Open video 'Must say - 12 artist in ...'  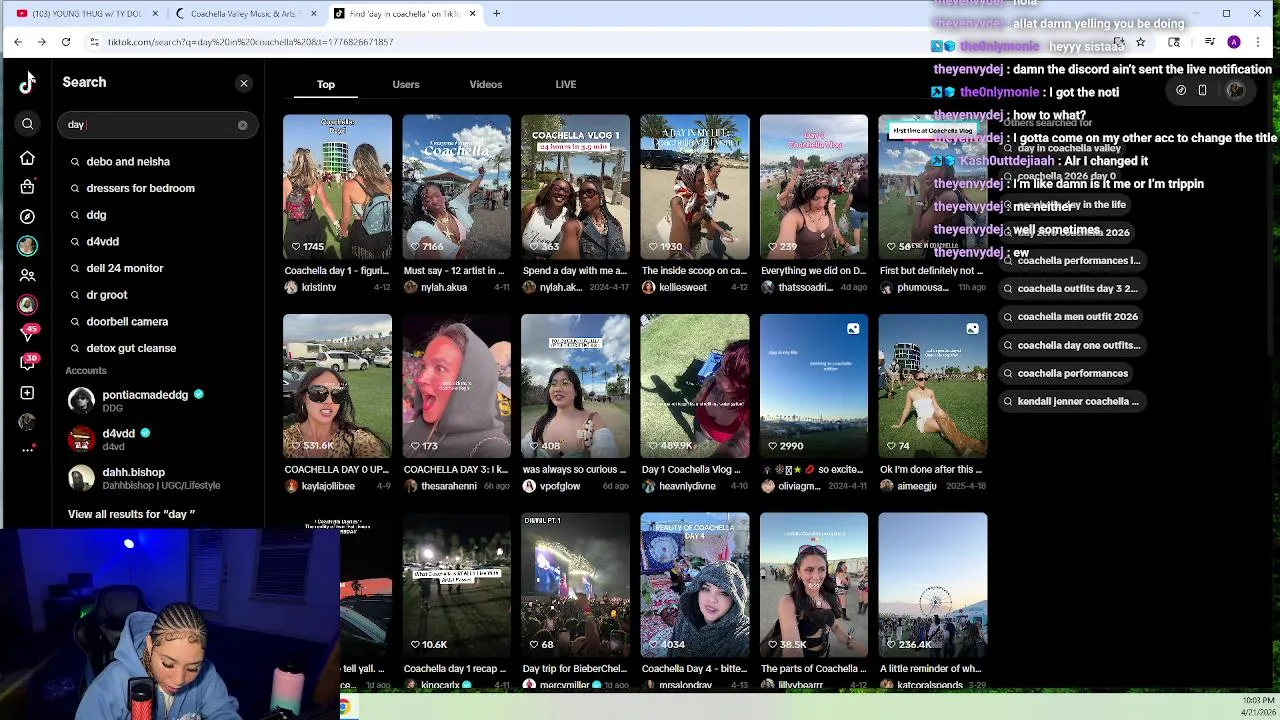pos(456,187)
